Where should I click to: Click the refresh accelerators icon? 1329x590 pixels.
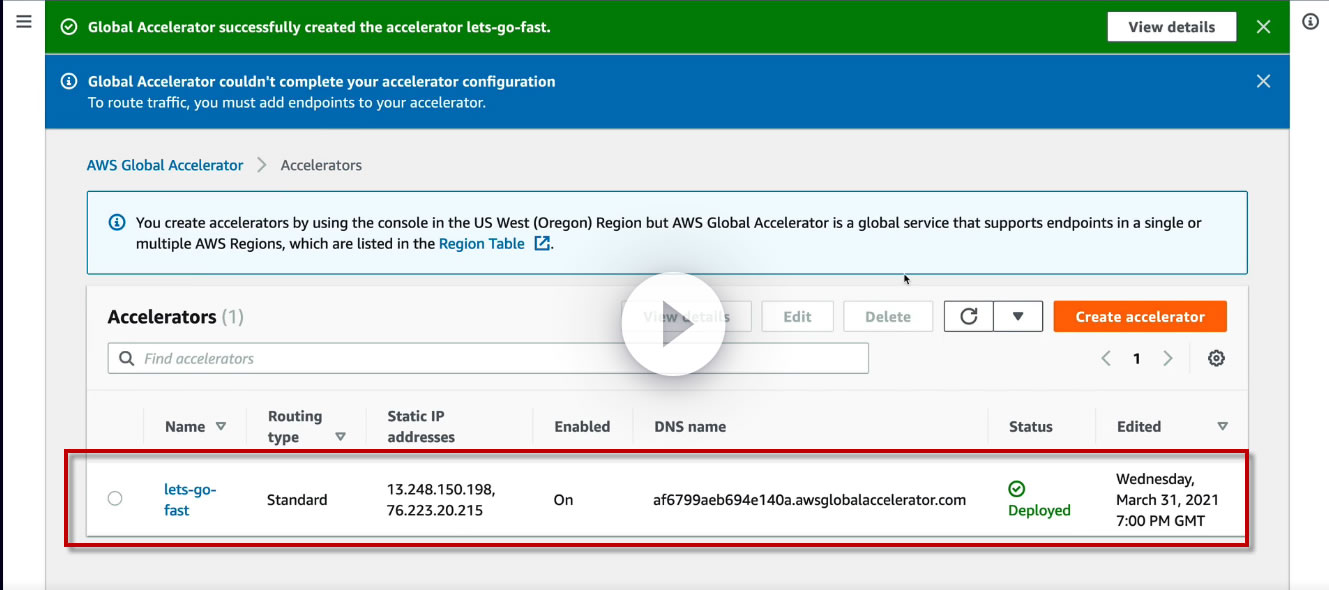(x=968, y=317)
